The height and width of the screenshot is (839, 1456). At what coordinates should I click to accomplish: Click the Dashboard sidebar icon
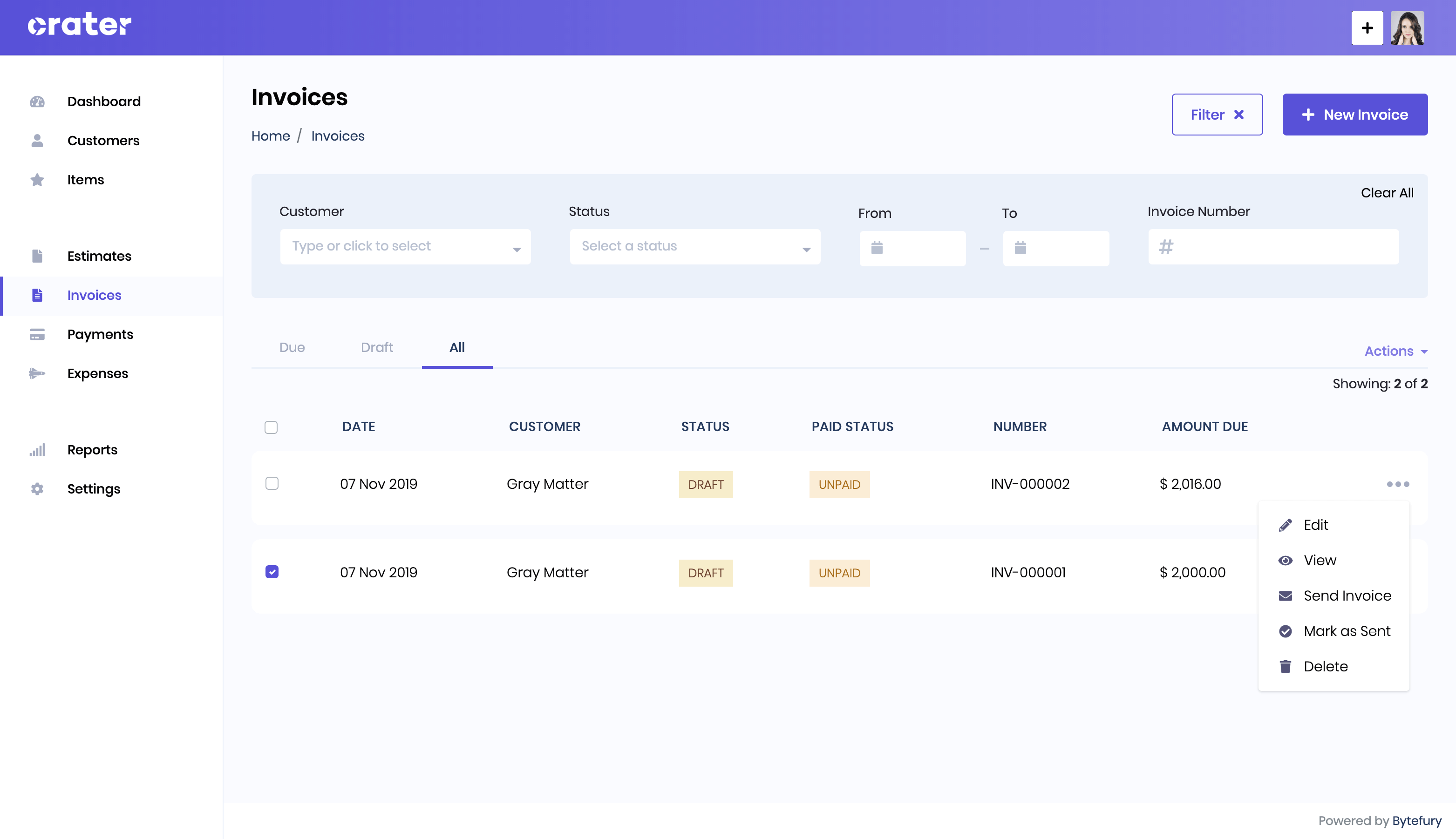point(36,101)
